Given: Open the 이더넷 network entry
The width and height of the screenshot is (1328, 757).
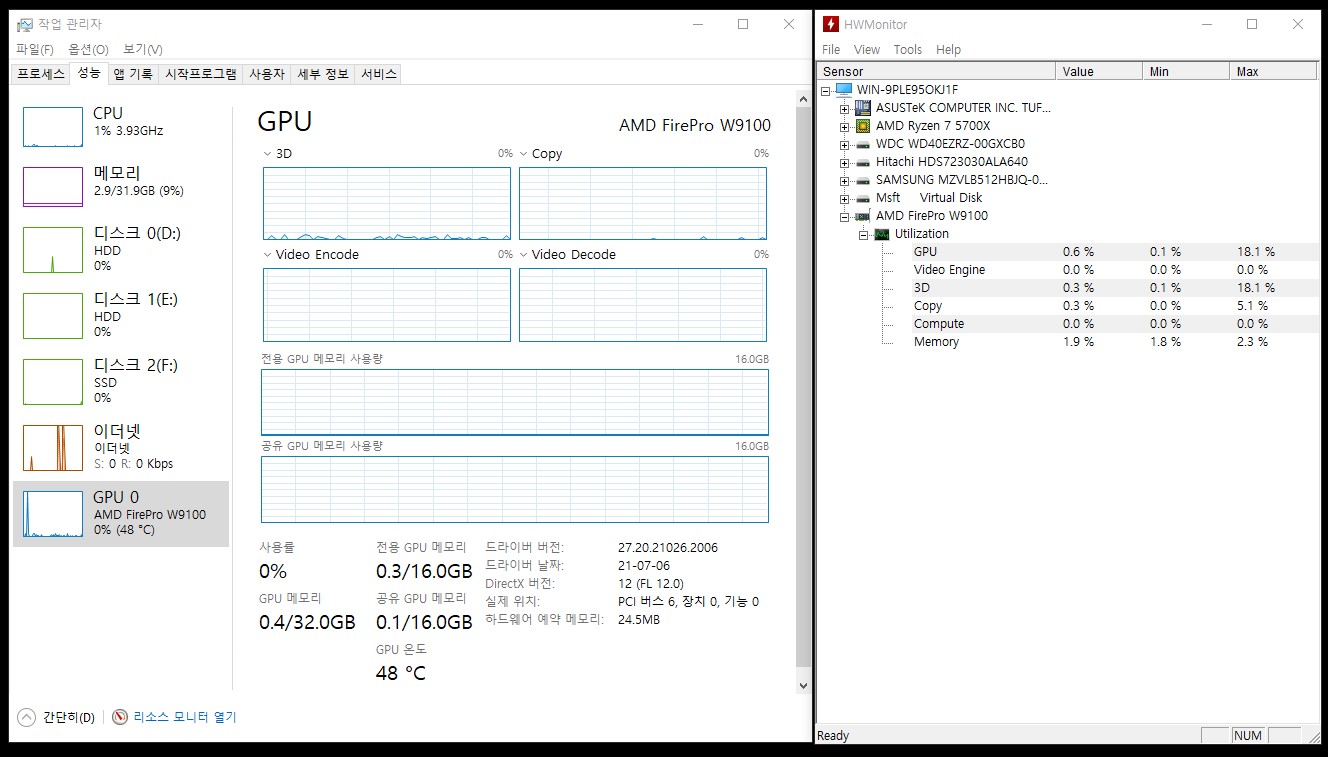Looking at the screenshot, I should (x=120, y=447).
